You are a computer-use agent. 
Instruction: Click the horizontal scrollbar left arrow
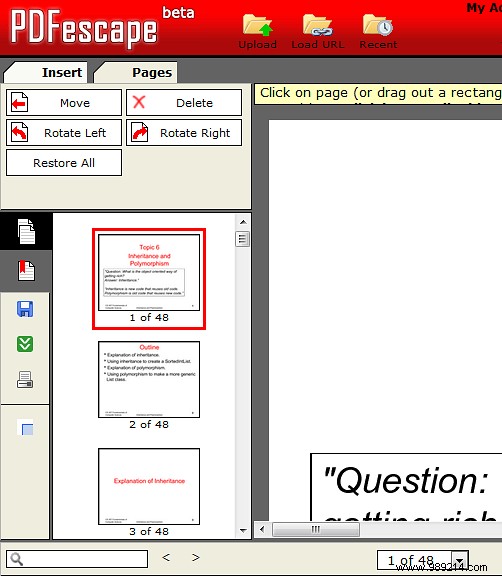(x=262, y=529)
